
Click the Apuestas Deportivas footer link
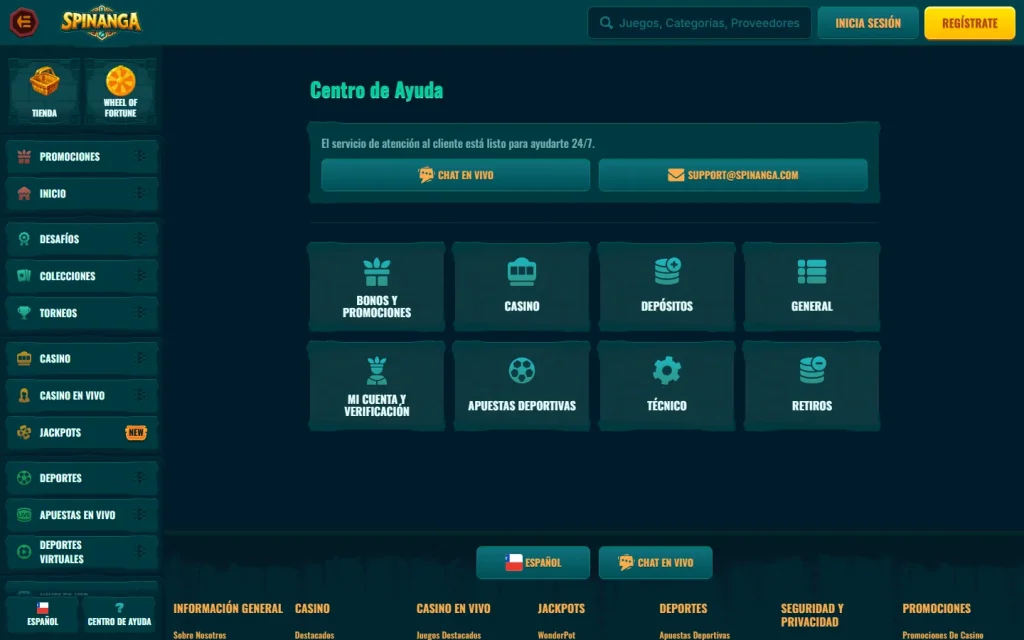tap(694, 635)
